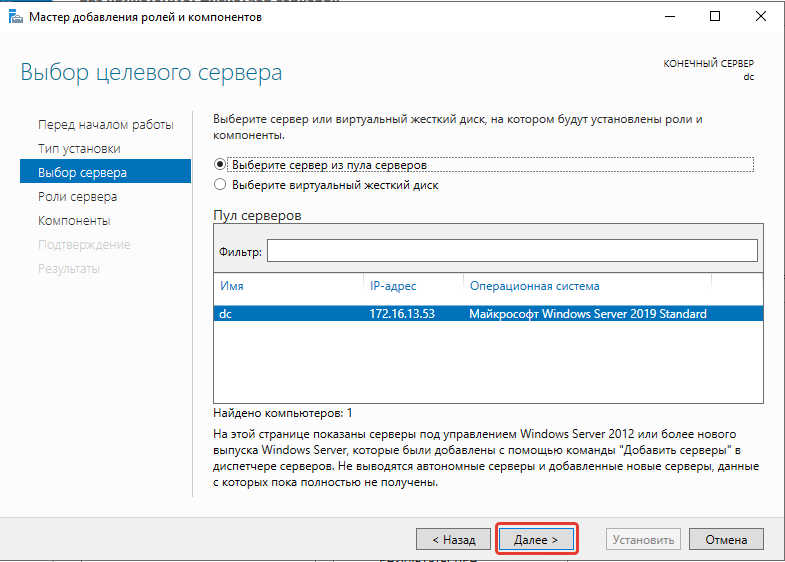This screenshot has height=562, width=785.
Task: Go to the 'Тип установки' step
Action: pyautogui.click(x=79, y=149)
